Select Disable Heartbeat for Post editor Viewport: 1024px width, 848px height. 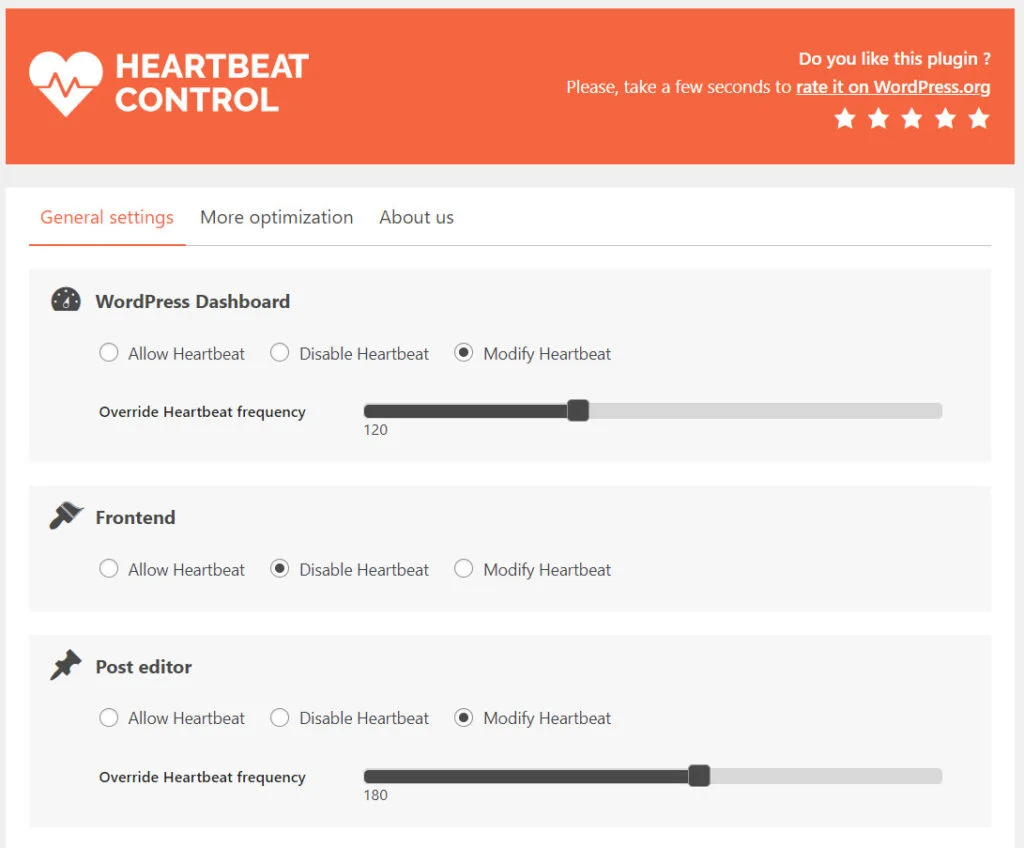pos(279,718)
